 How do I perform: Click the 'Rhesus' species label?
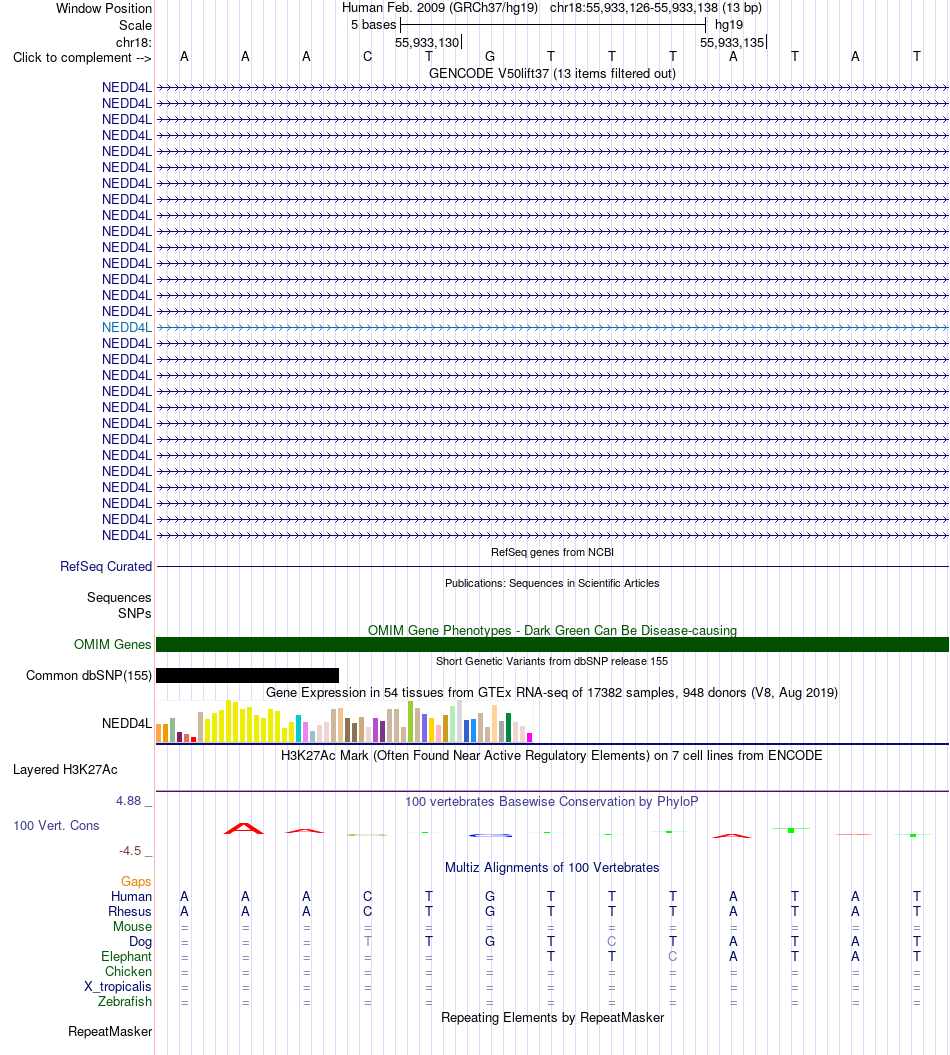130,912
